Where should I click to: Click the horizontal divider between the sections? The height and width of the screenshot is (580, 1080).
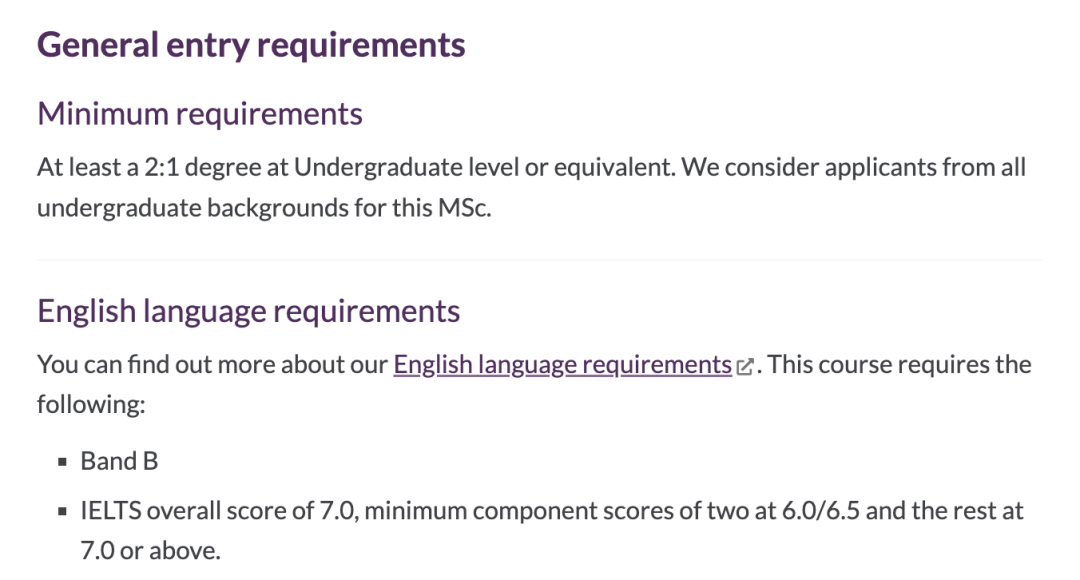click(x=539, y=260)
